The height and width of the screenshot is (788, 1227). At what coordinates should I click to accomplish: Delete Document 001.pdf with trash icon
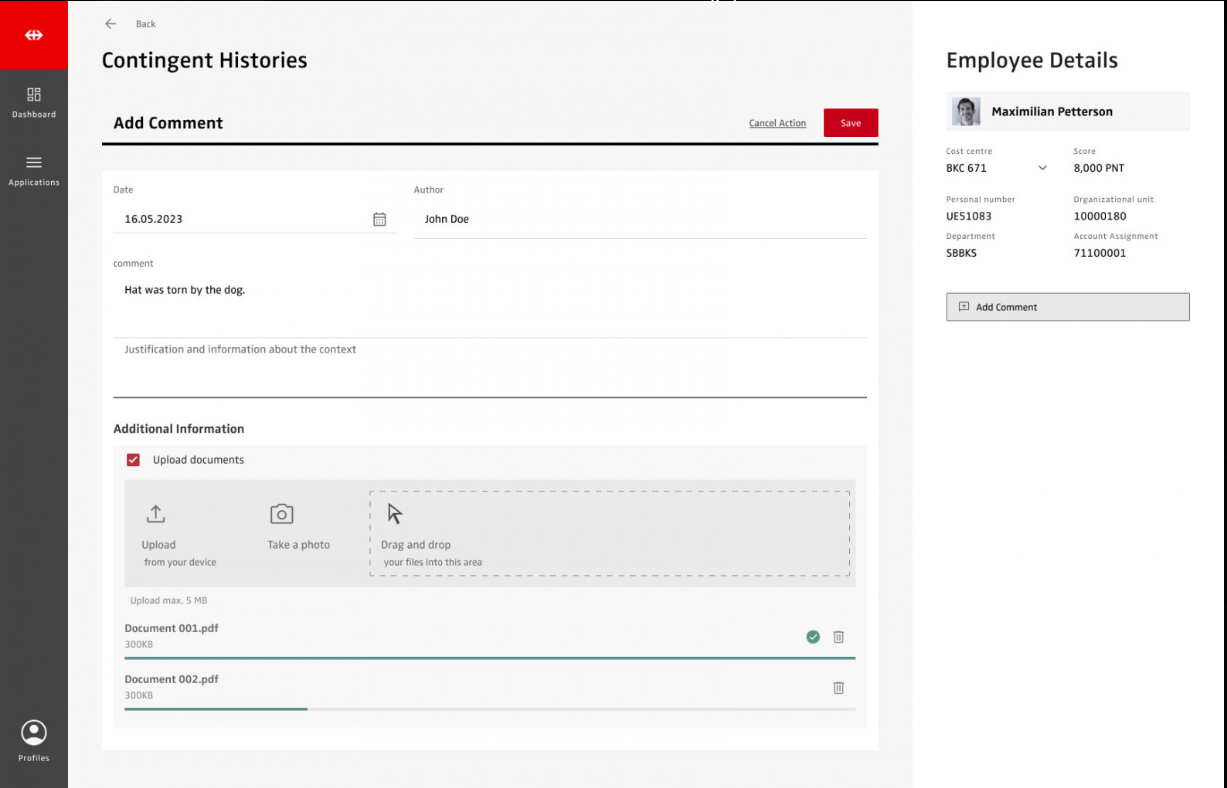[838, 637]
